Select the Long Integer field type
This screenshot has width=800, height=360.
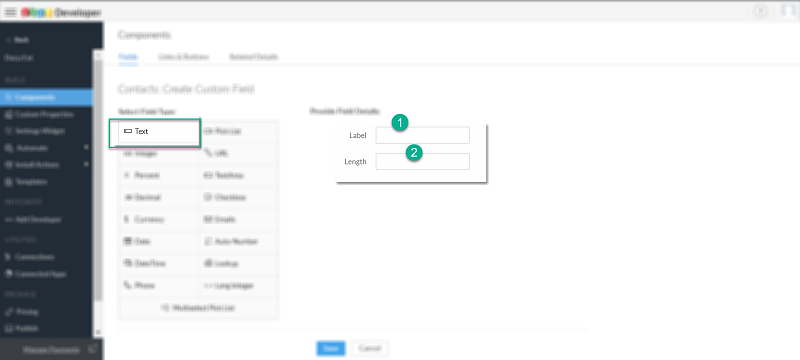(x=238, y=286)
